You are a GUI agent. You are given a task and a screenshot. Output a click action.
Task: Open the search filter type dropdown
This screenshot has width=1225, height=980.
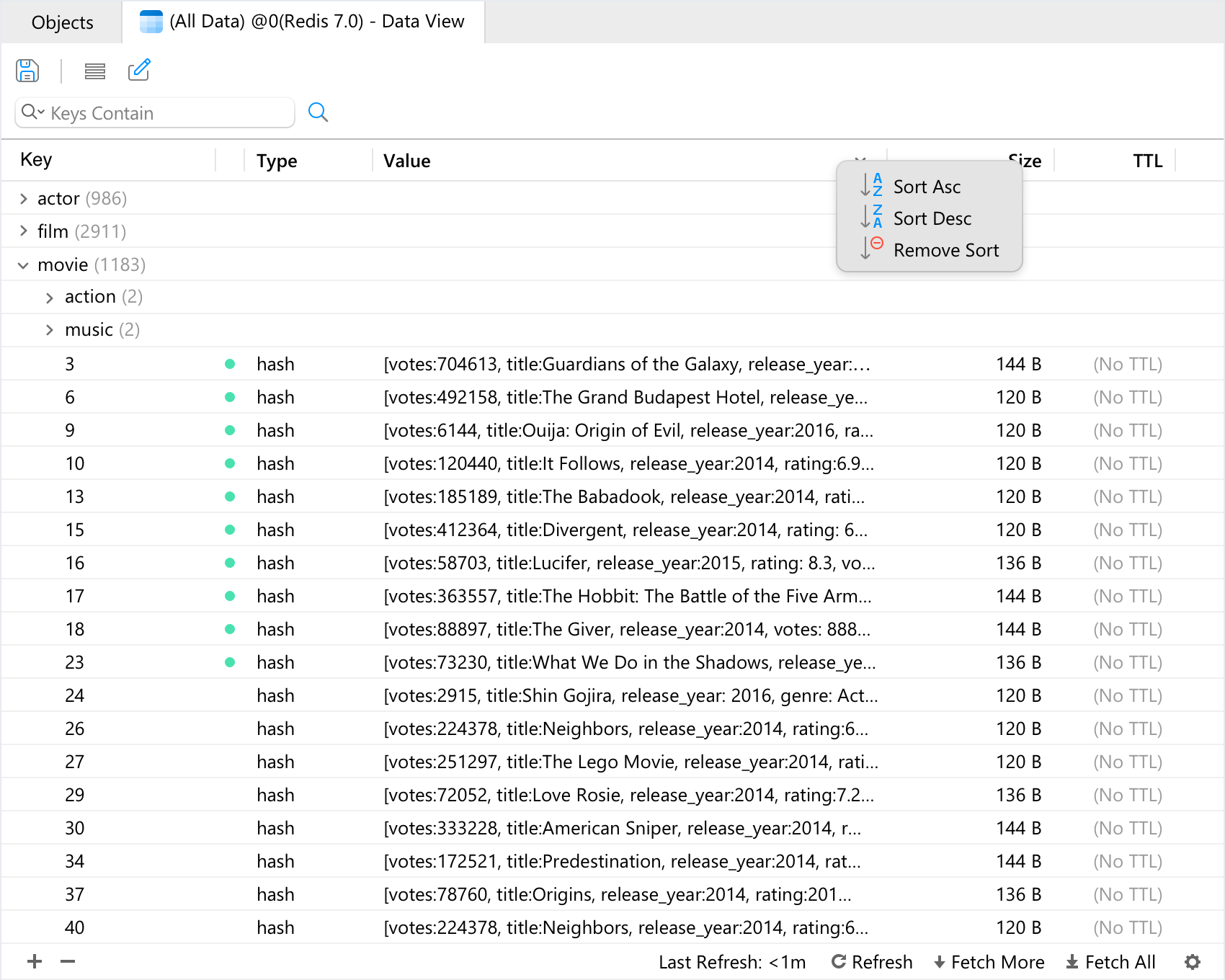click(x=33, y=112)
